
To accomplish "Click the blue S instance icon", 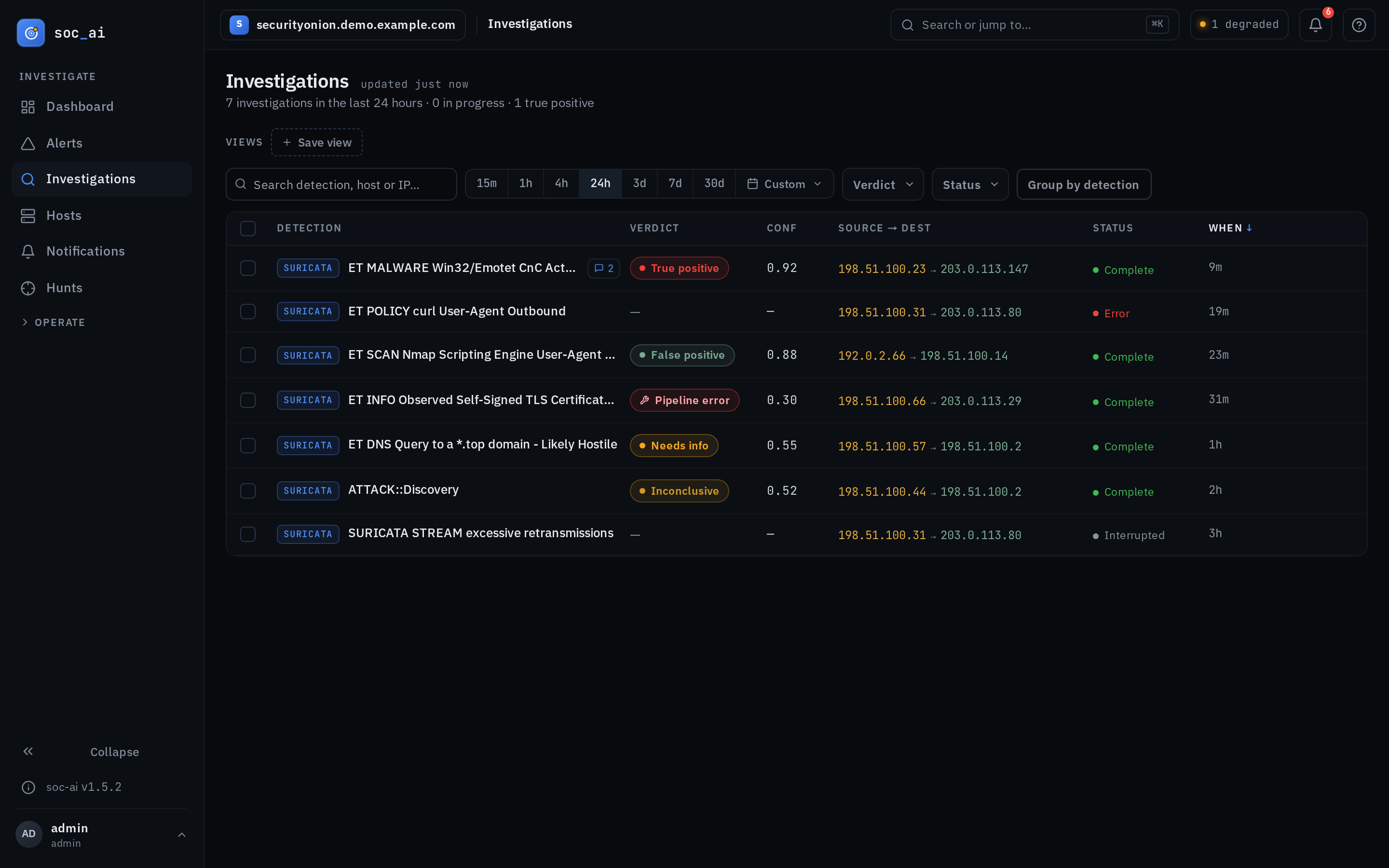I will click(x=239, y=25).
